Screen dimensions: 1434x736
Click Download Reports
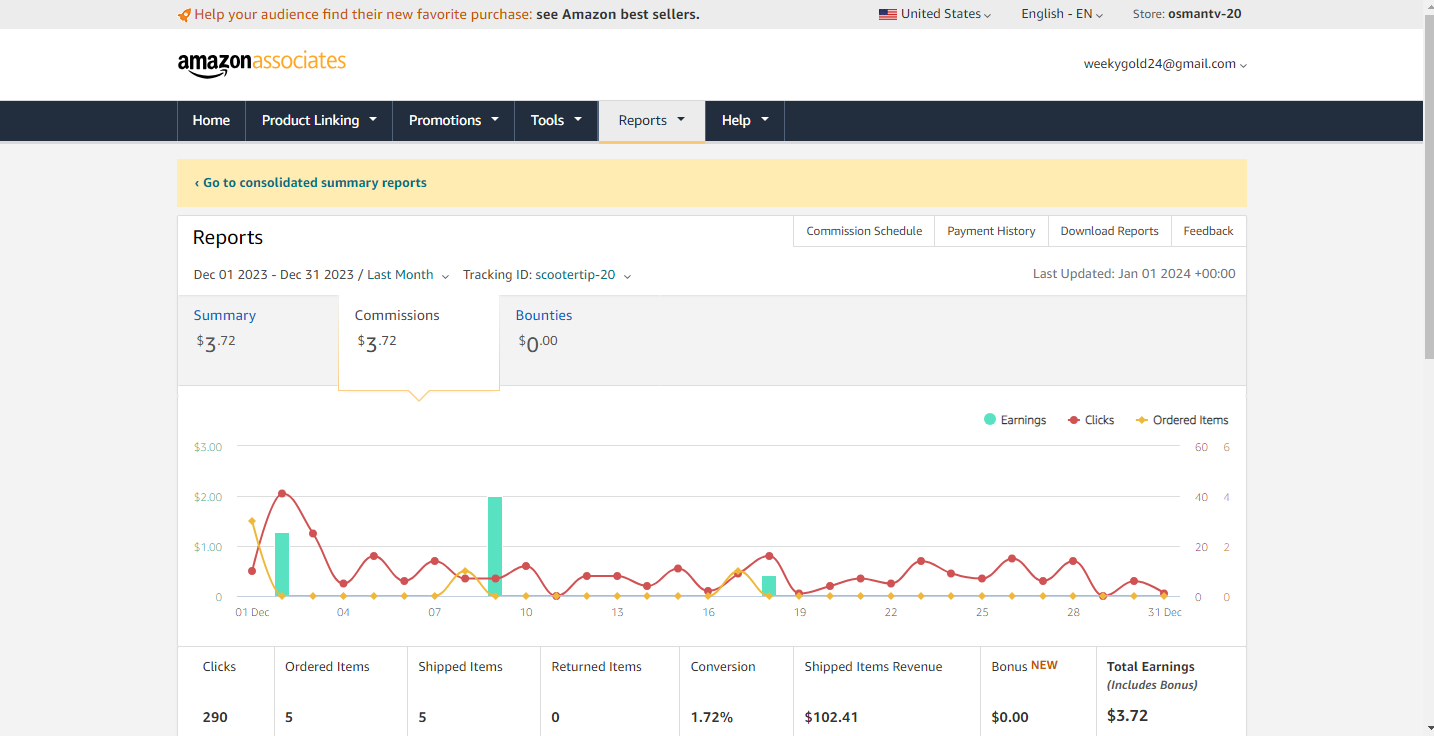pos(1109,231)
